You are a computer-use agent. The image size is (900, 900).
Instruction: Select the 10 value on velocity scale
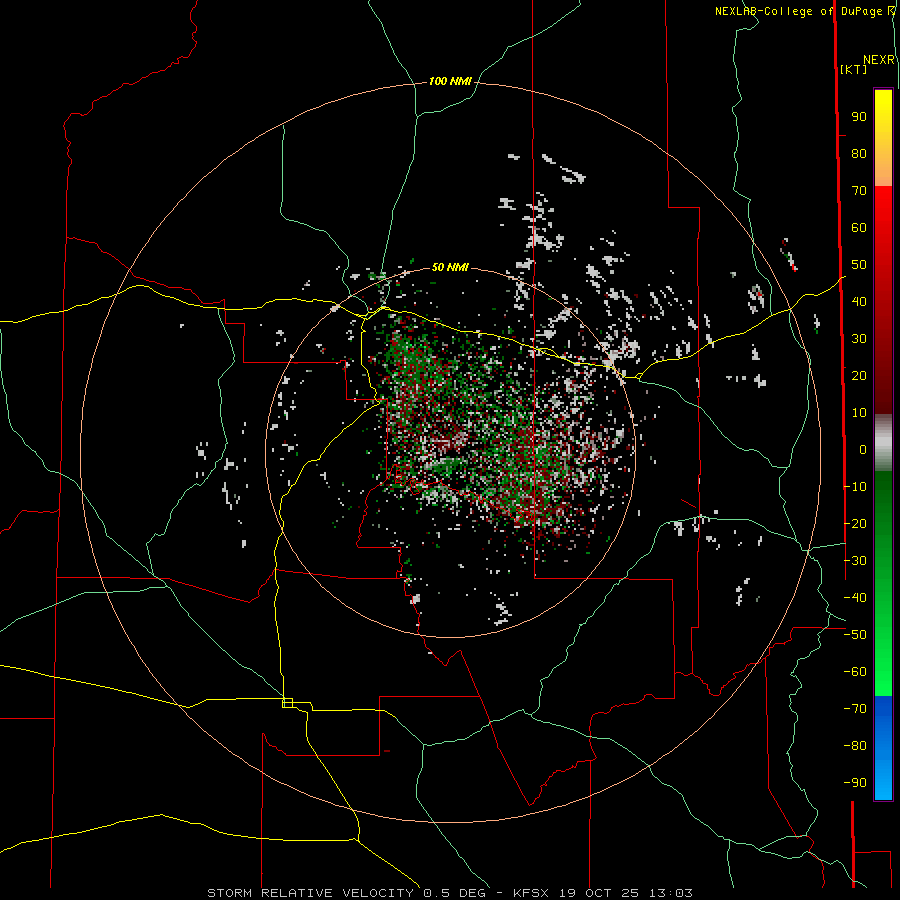859,413
